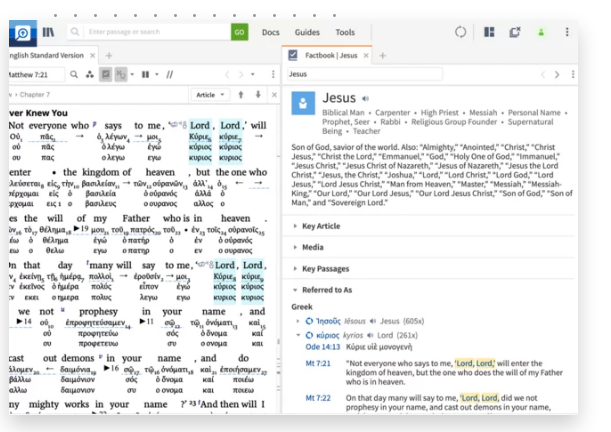Click the magnifier icon in command box
Viewport: 611px width, 432px height.
[75, 32]
